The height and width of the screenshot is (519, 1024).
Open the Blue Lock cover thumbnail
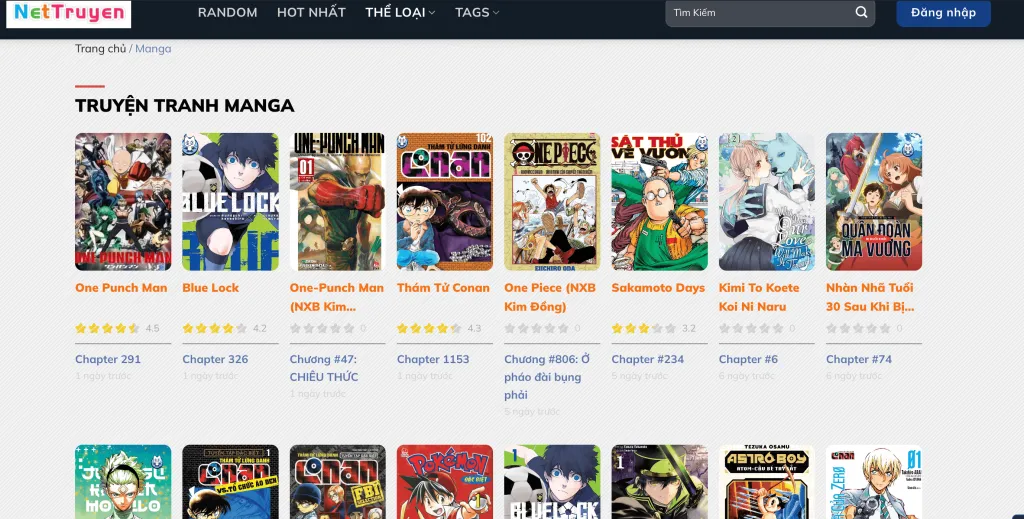click(x=231, y=202)
